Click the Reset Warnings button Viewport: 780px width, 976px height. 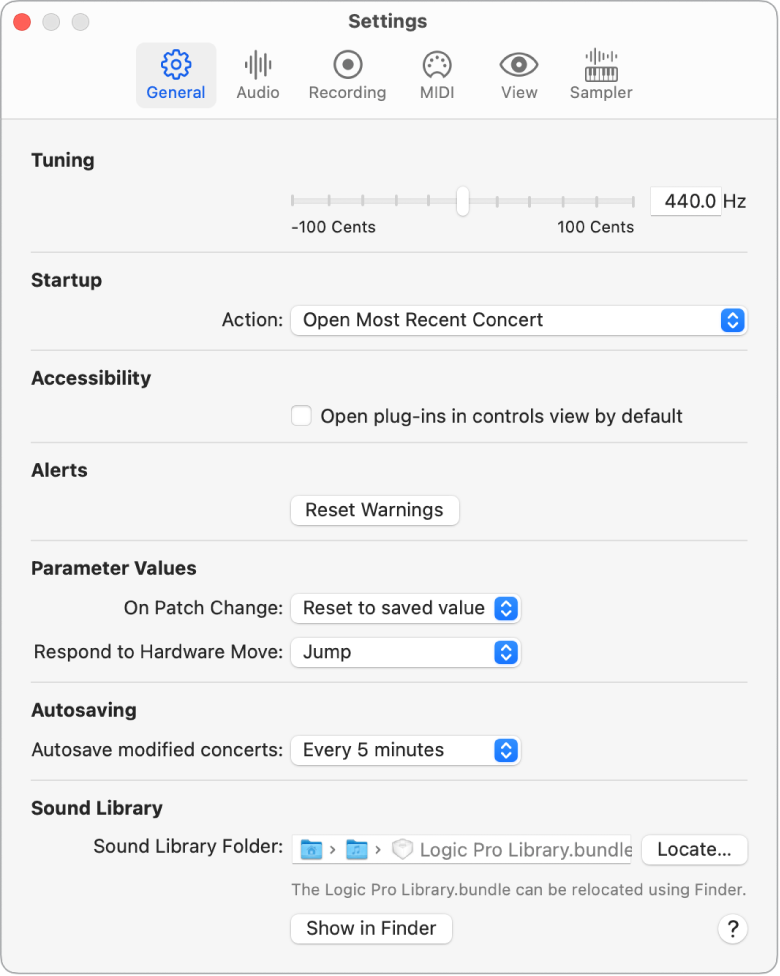coord(374,510)
